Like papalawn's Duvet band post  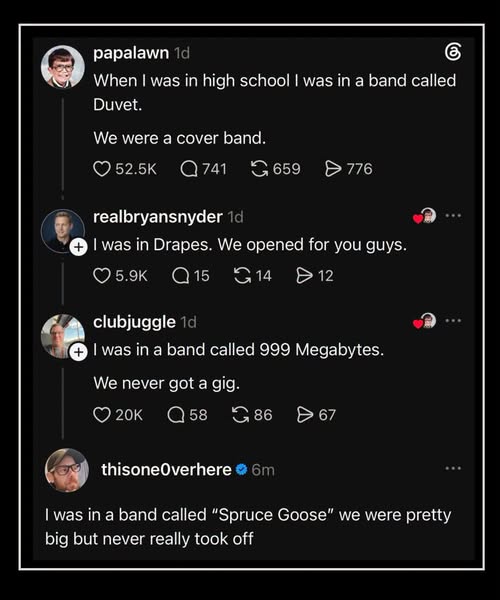102,169
